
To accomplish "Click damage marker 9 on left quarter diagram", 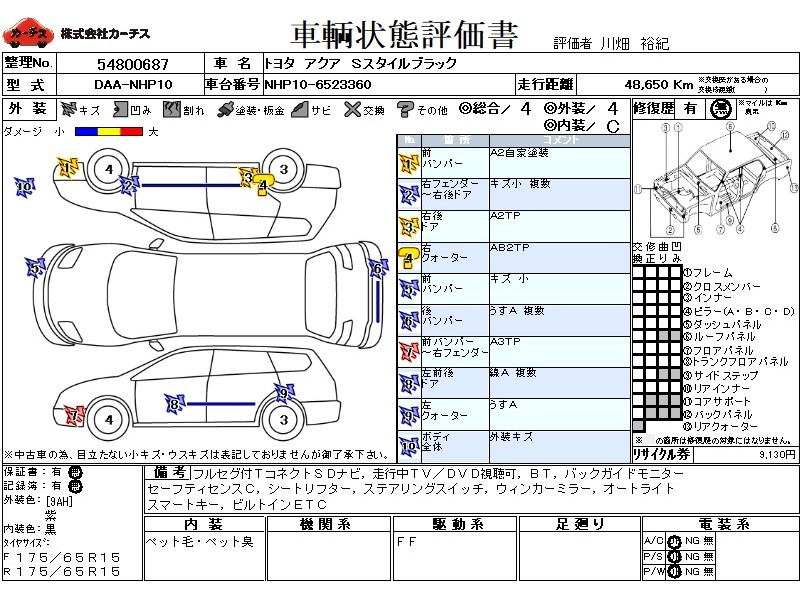I will (284, 393).
